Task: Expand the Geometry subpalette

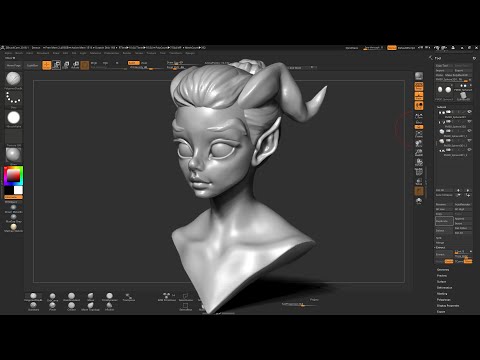Action: pos(443,270)
